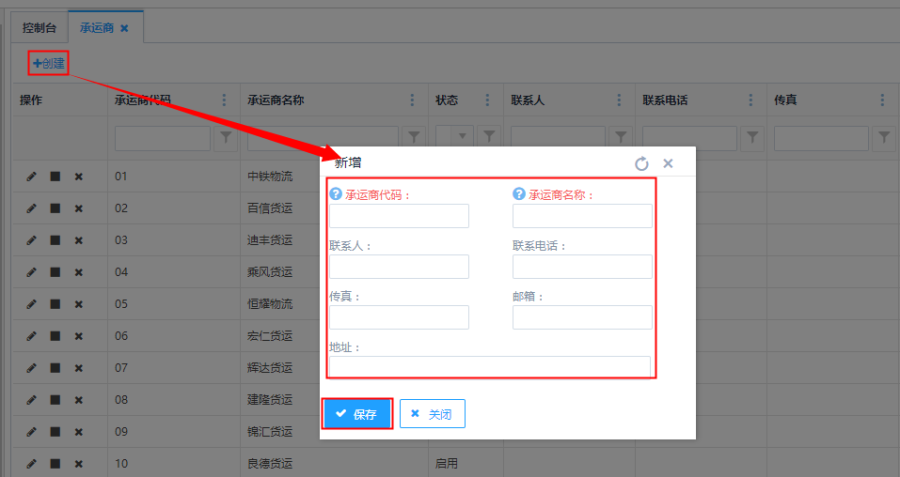Focus the 地址 input field
Viewport: 900px width, 477px height.
[x=490, y=366]
